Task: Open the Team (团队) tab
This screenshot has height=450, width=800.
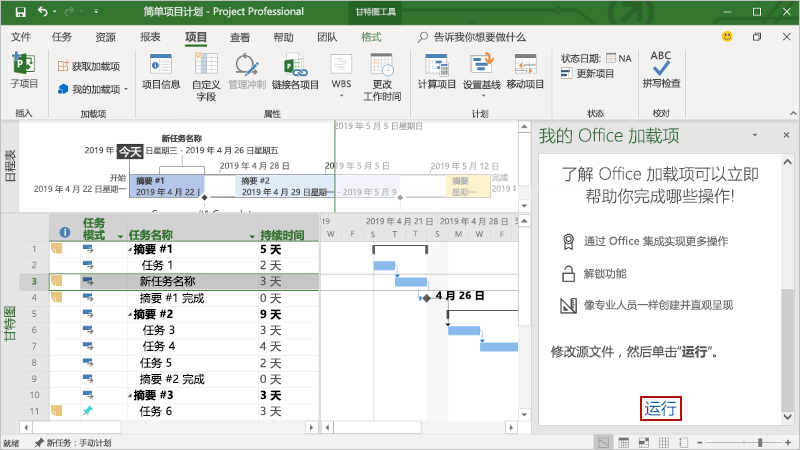Action: (x=327, y=37)
